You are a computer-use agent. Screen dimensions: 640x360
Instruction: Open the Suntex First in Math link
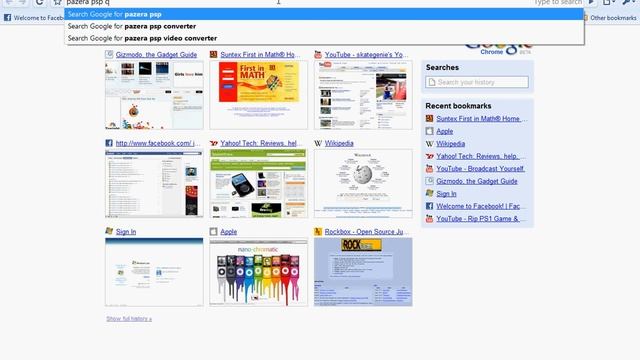tap(260, 55)
